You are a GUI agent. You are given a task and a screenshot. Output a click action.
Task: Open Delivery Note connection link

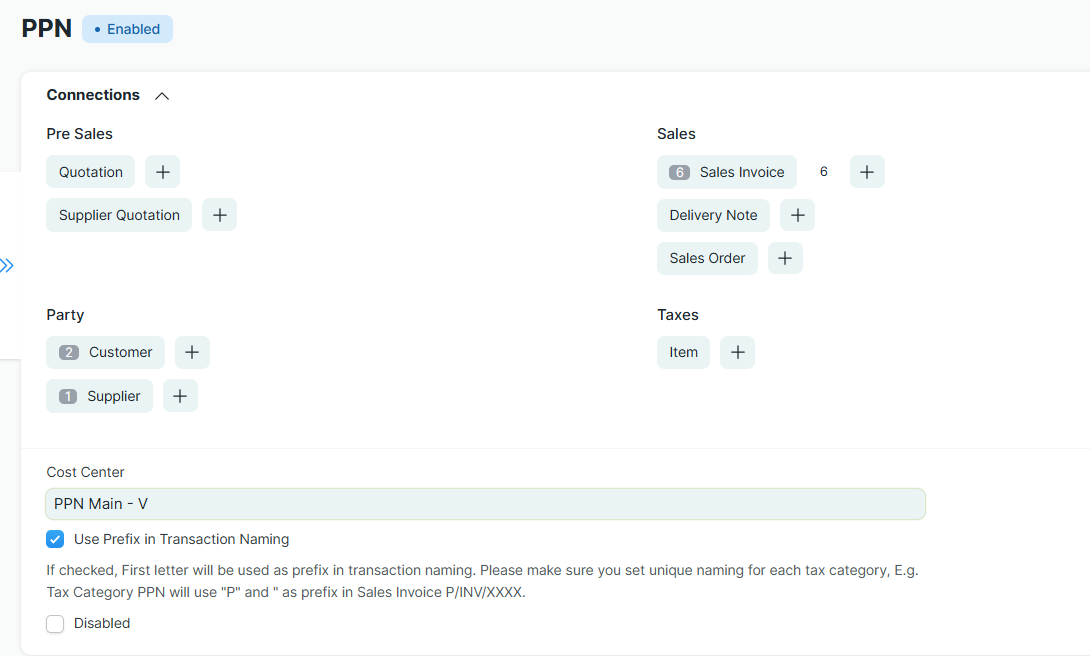point(713,215)
